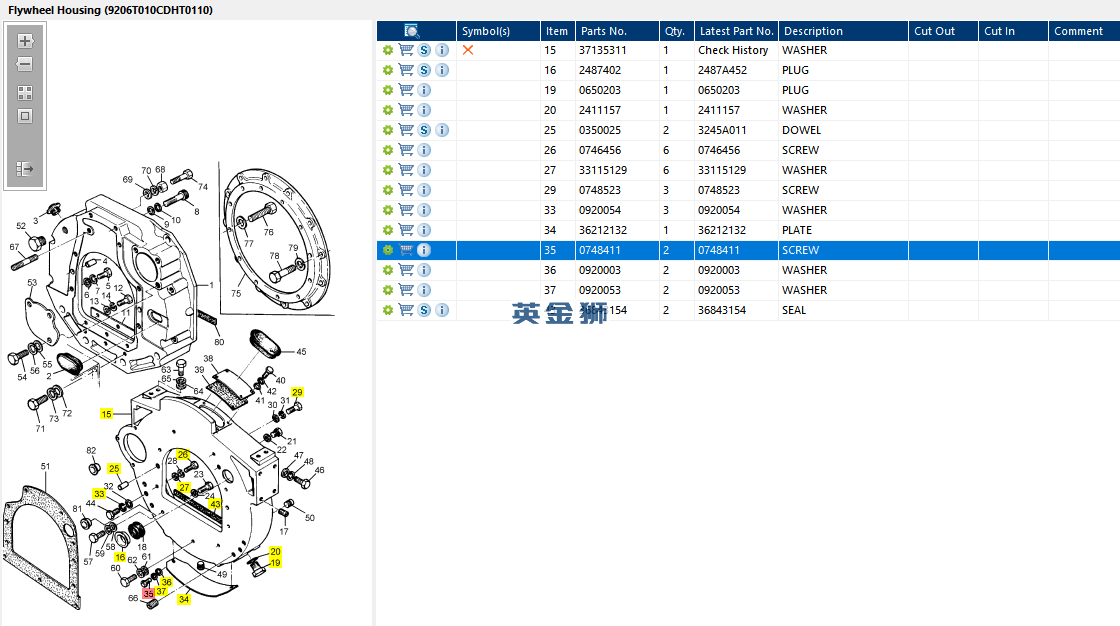
Task: Click the Check History text for item 15
Action: click(x=733, y=50)
